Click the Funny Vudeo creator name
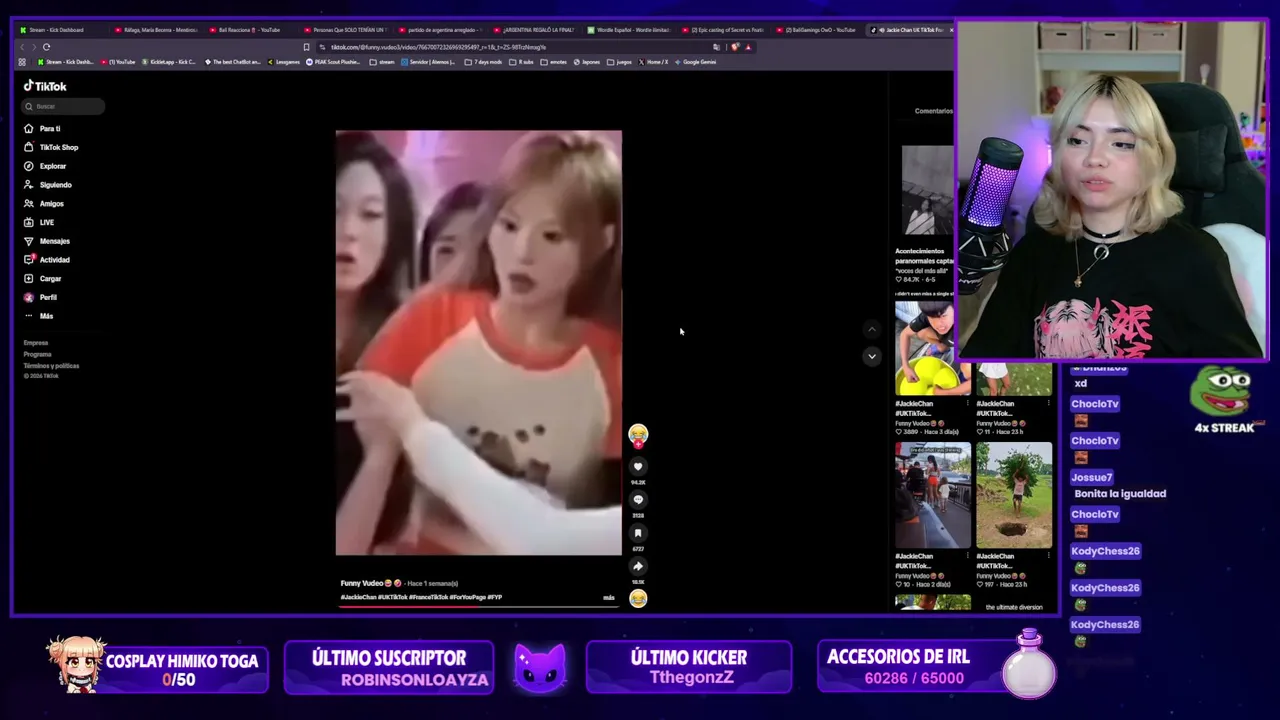 pos(362,583)
